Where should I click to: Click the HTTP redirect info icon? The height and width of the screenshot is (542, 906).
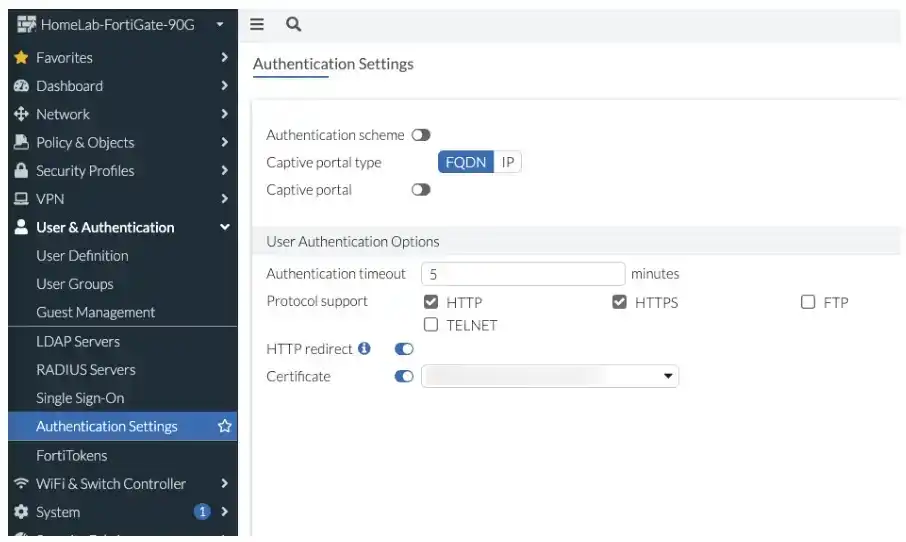[x=364, y=348]
